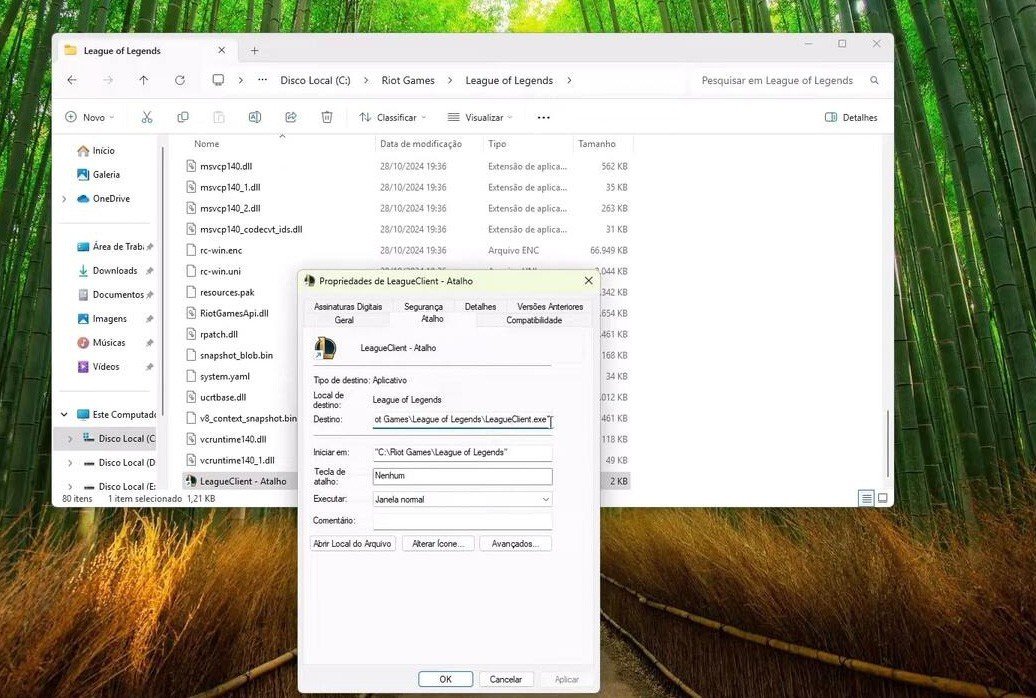Viewport: 1036px width, 698px height.
Task: Open the three-dot more options menu
Action: tap(543, 117)
